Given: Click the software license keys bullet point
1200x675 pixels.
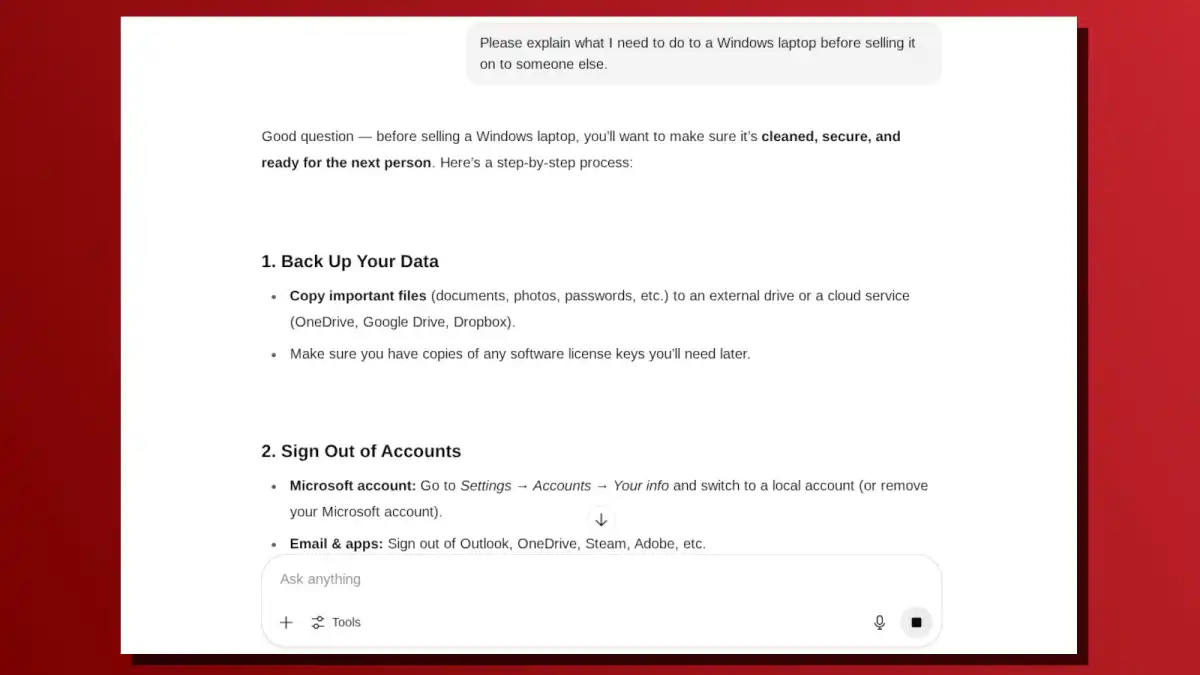Looking at the screenshot, I should tap(519, 354).
